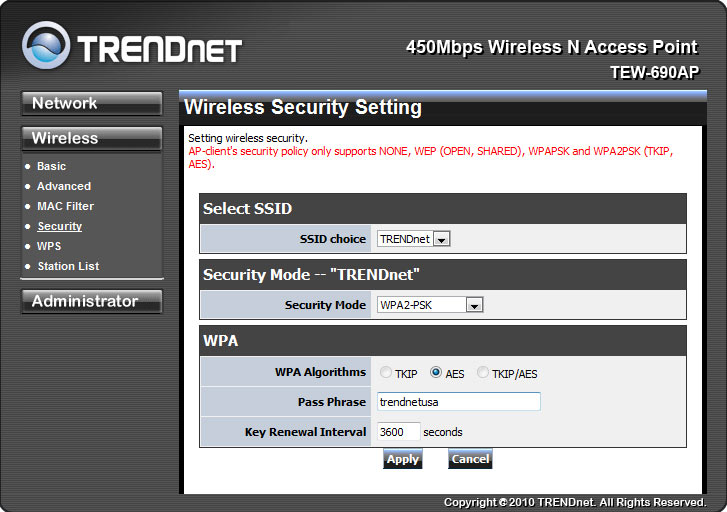This screenshot has width=727, height=512.
Task: Select the TKIP algorithm radio button
Action: tap(385, 372)
